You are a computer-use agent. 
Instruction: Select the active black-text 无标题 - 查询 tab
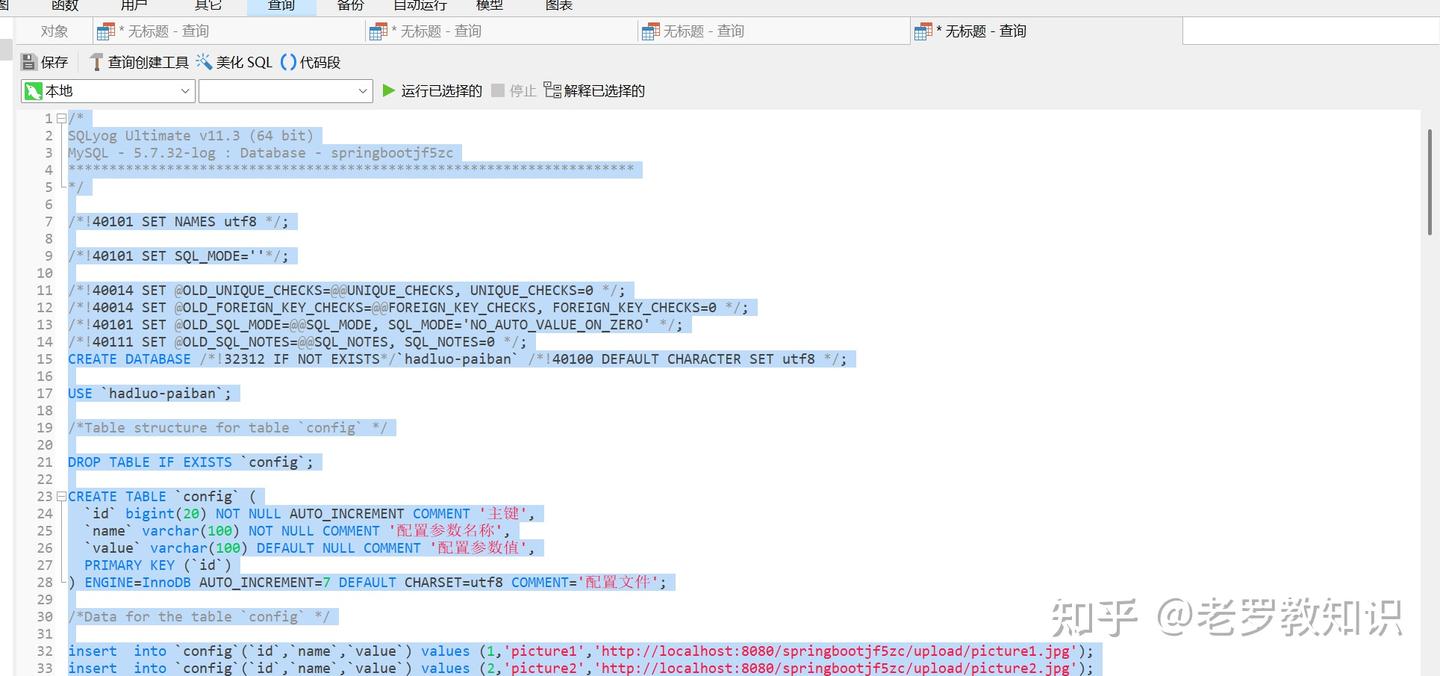[1046, 31]
